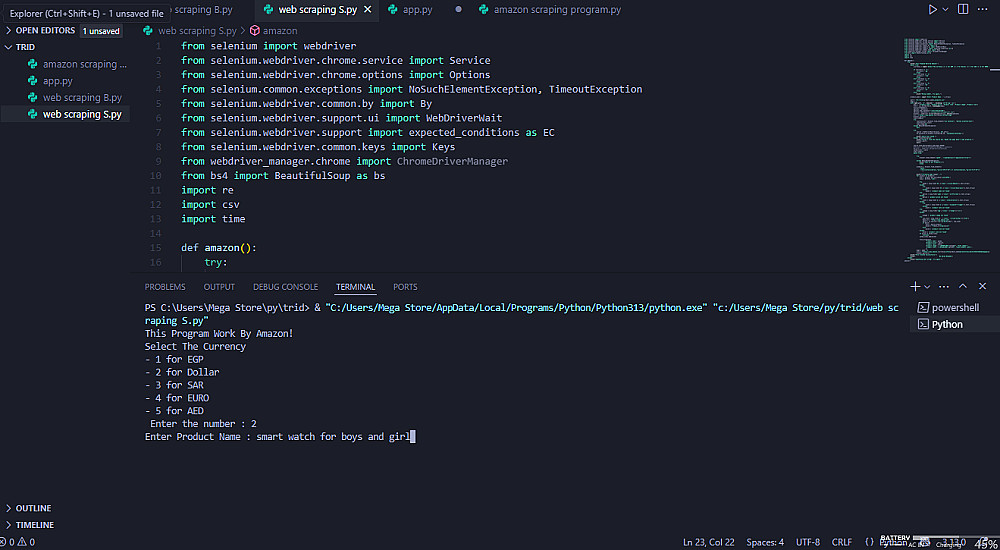Click the cube symbol icon in breadcrumb
The width and height of the screenshot is (1000, 550).
[254, 31]
